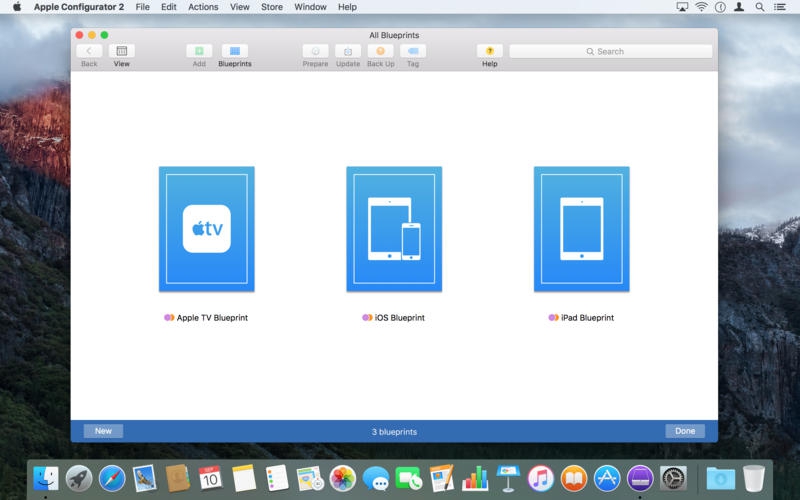Open the View toolbar dropdown

121,51
